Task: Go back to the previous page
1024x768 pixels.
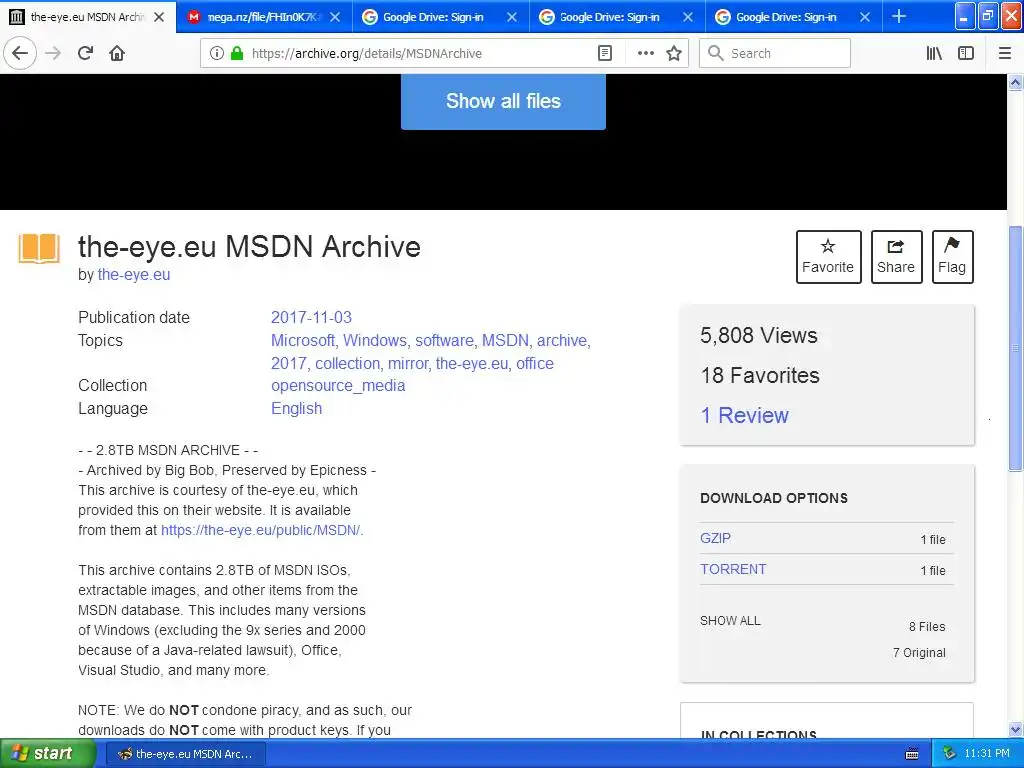Action: (x=20, y=53)
